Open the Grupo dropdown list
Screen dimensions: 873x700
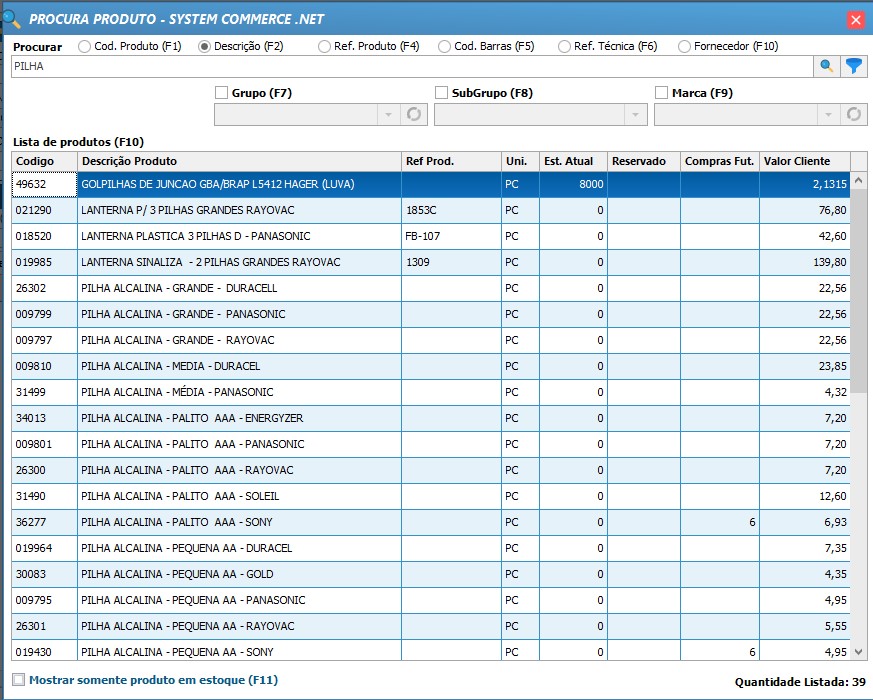[x=388, y=115]
